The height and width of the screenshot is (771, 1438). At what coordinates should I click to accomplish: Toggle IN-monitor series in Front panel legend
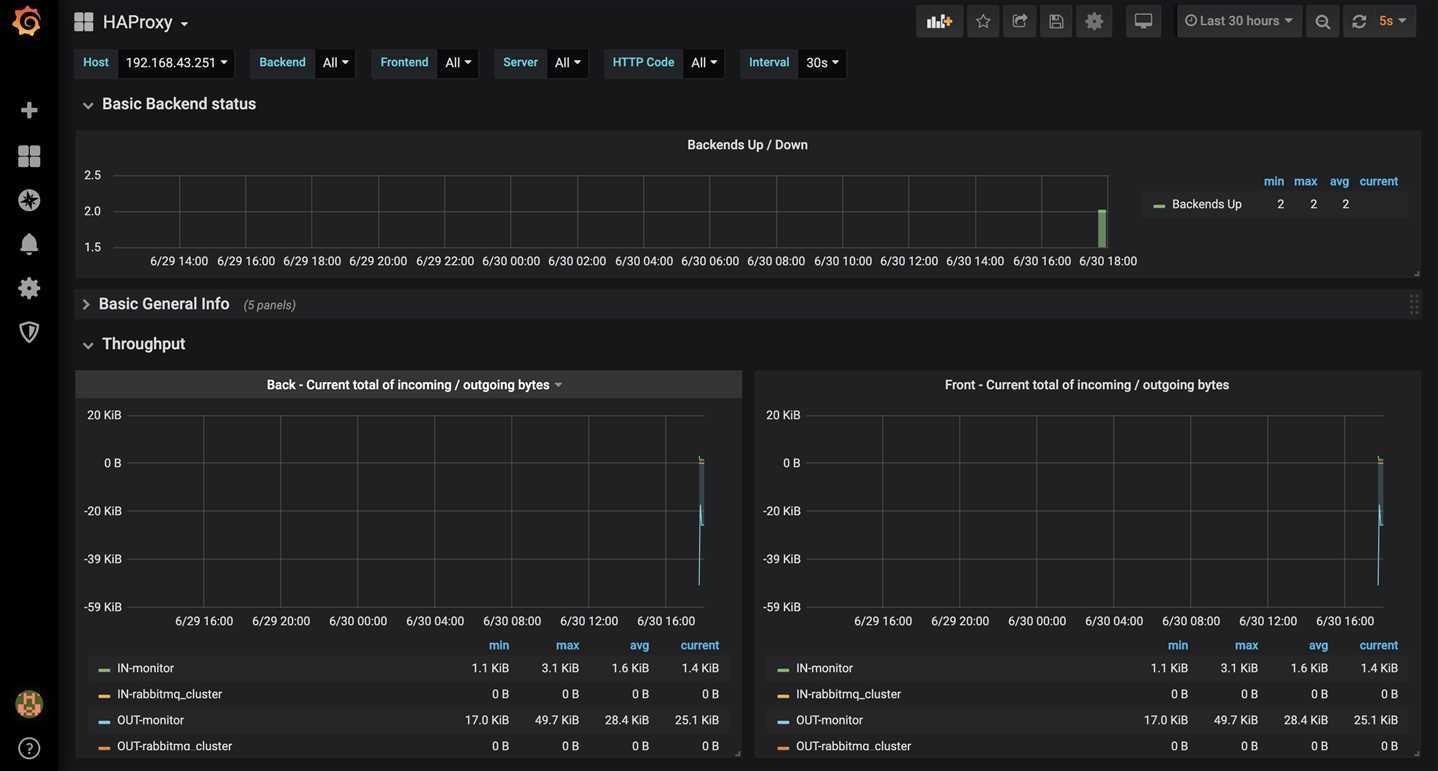[824, 669]
